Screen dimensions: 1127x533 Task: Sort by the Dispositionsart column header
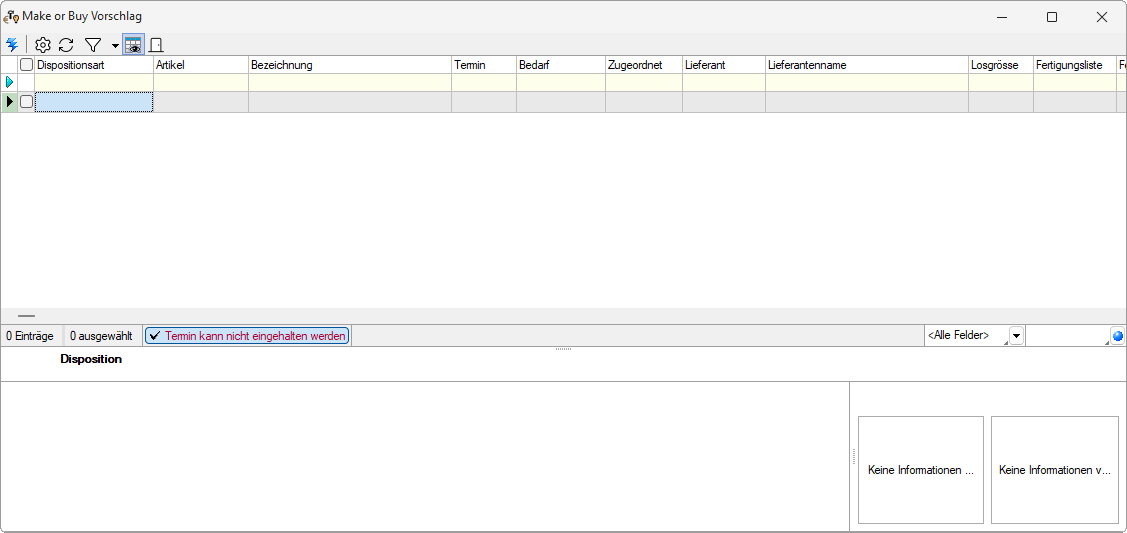92,65
